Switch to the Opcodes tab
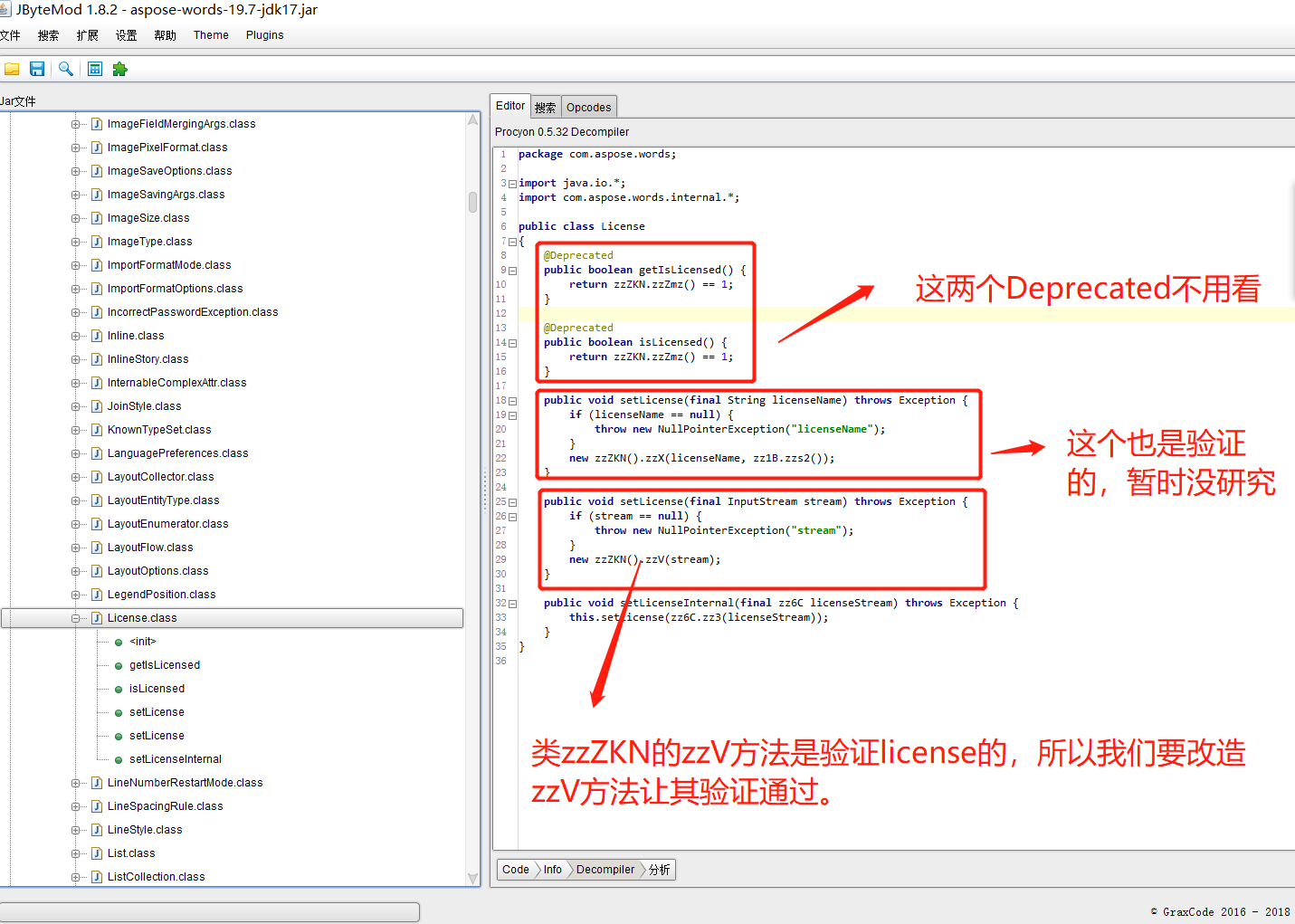The height and width of the screenshot is (924, 1295). click(588, 107)
